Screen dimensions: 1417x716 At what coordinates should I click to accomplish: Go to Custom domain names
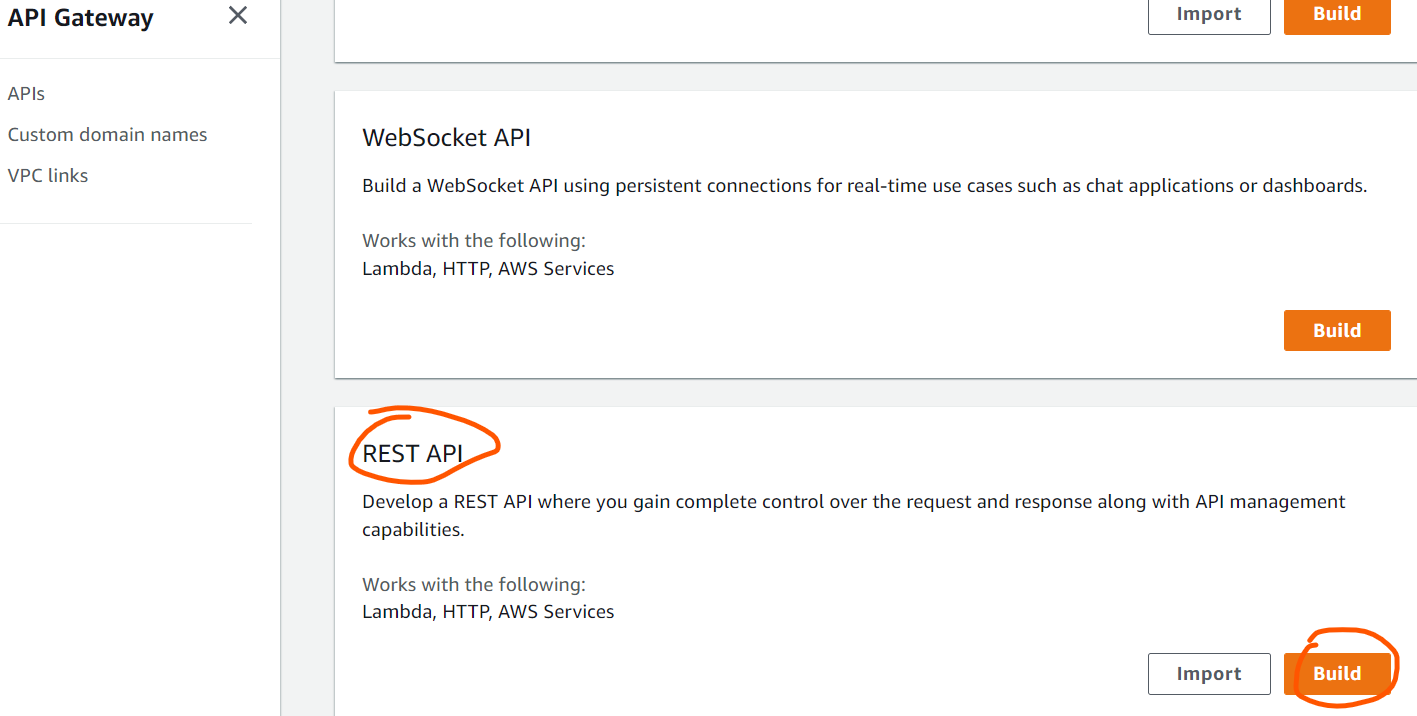[107, 134]
